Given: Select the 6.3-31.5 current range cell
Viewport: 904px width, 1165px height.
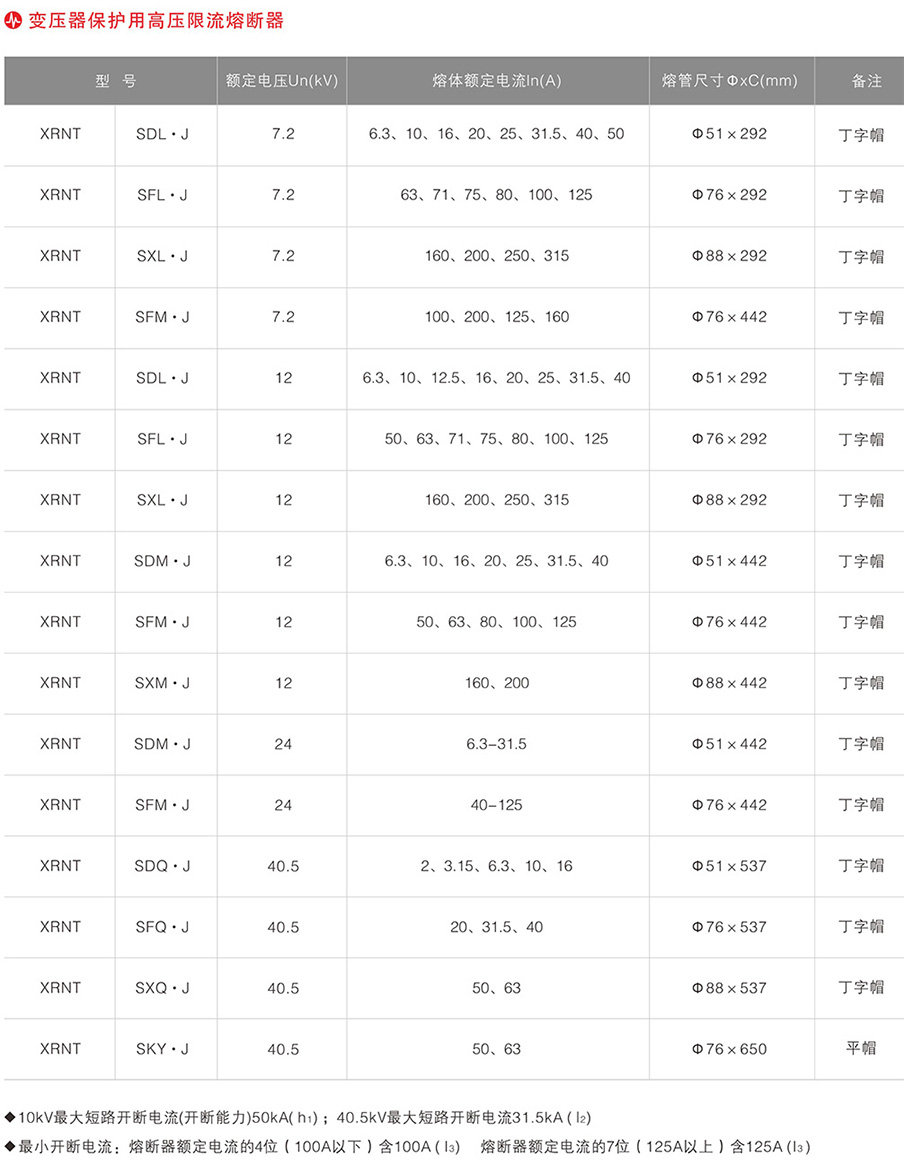Looking at the screenshot, I should click(497, 744).
